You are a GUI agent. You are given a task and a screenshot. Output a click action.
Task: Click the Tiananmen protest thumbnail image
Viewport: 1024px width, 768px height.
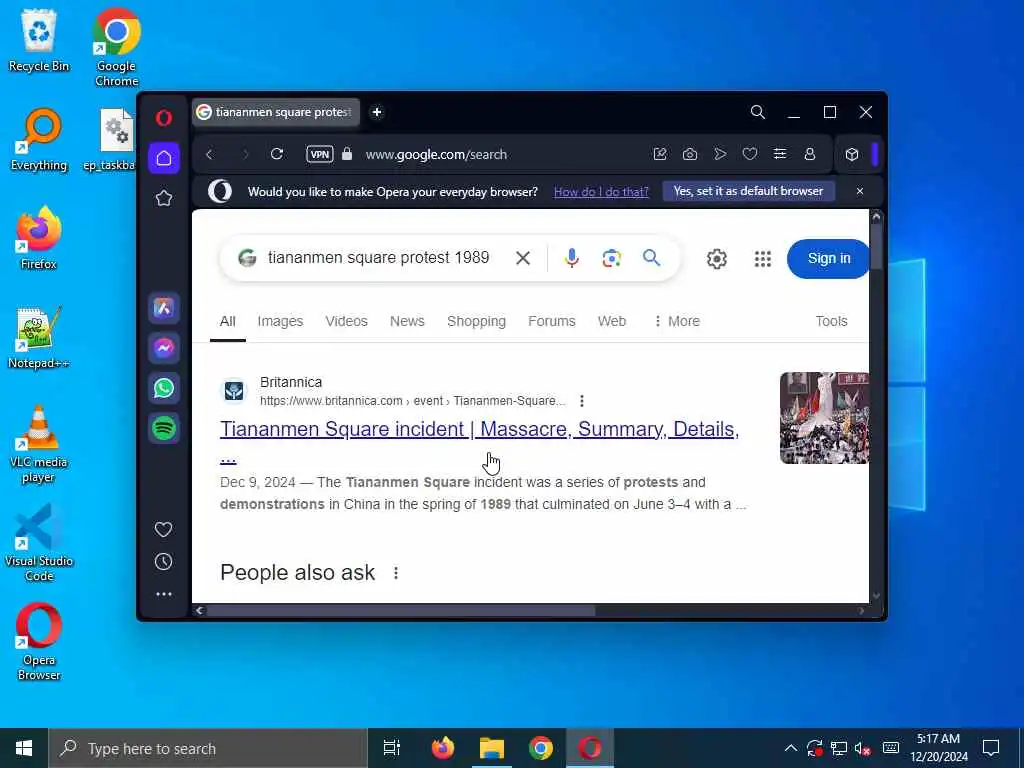tap(824, 418)
